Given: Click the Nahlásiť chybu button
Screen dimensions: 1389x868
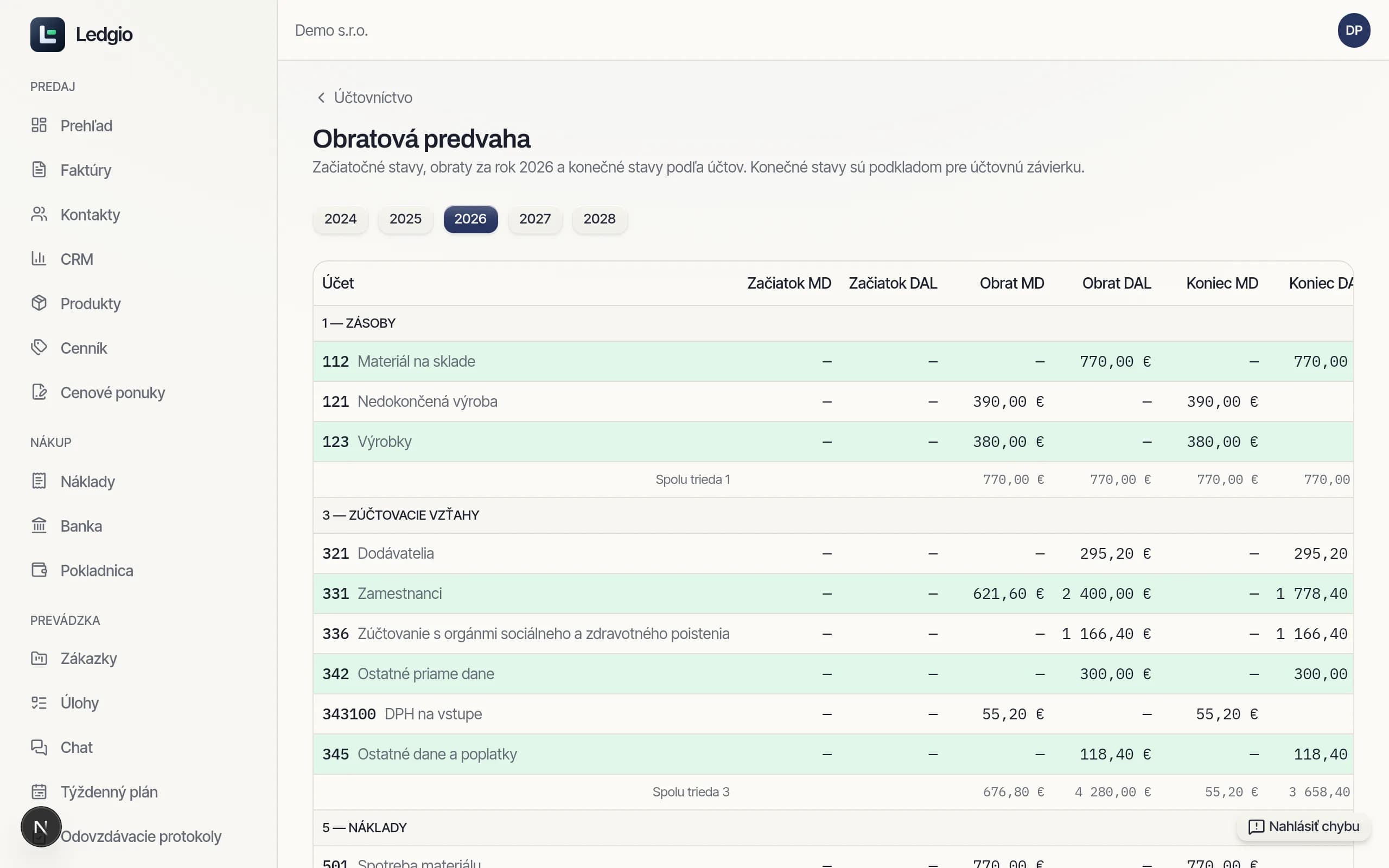Looking at the screenshot, I should pyautogui.click(x=1303, y=827).
